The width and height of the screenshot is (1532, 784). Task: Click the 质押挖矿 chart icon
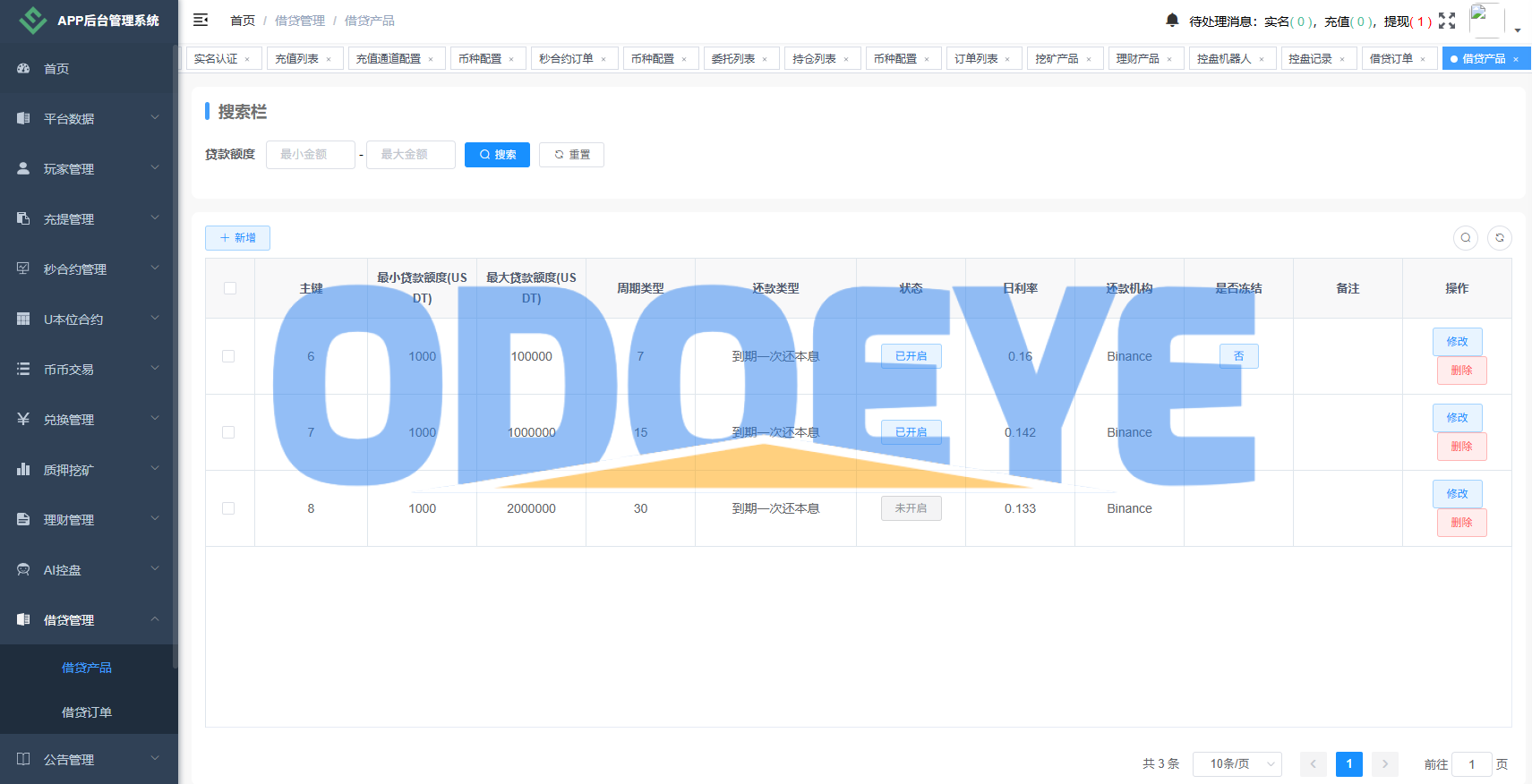click(x=23, y=469)
